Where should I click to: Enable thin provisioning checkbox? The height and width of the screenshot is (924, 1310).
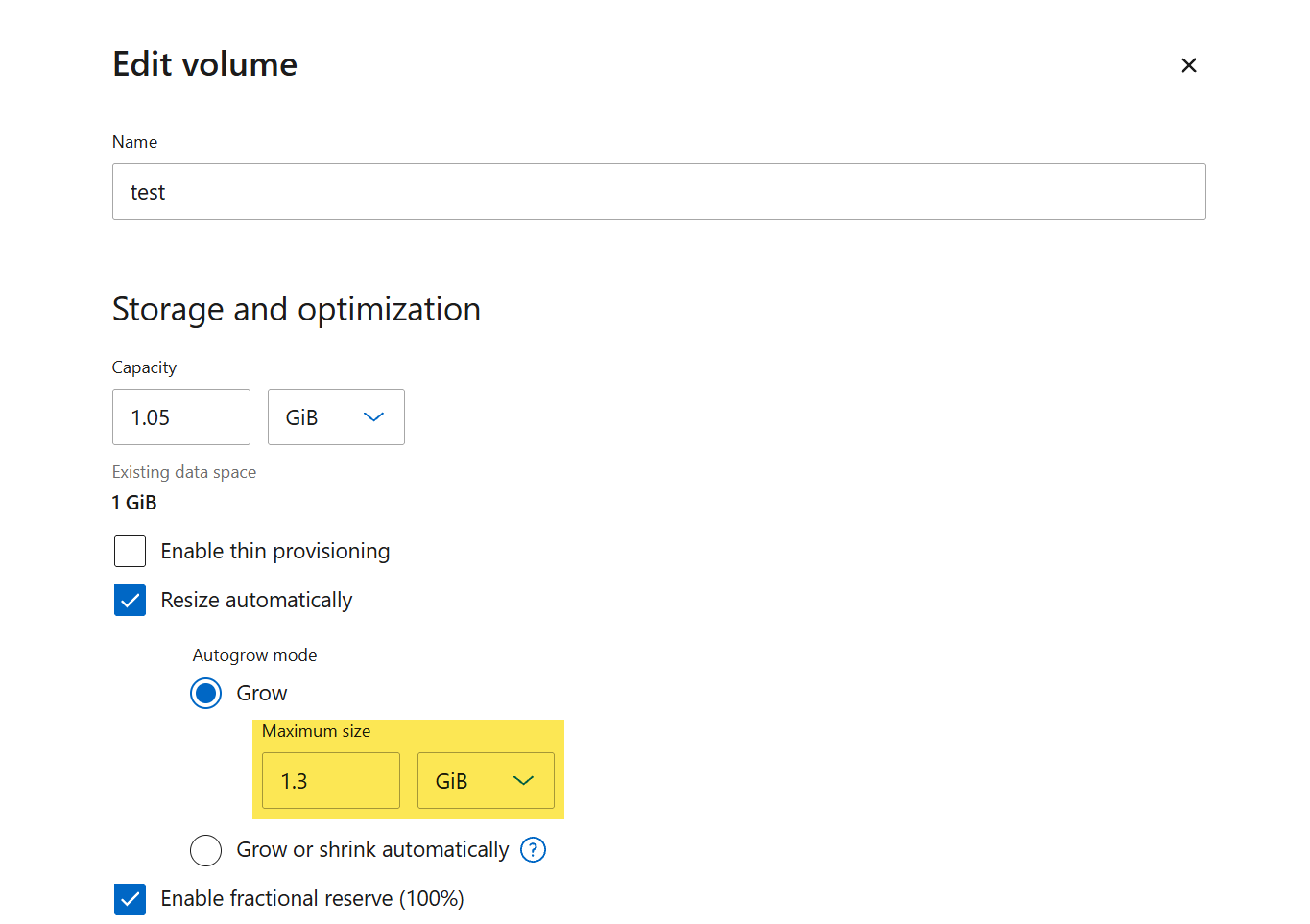point(130,552)
